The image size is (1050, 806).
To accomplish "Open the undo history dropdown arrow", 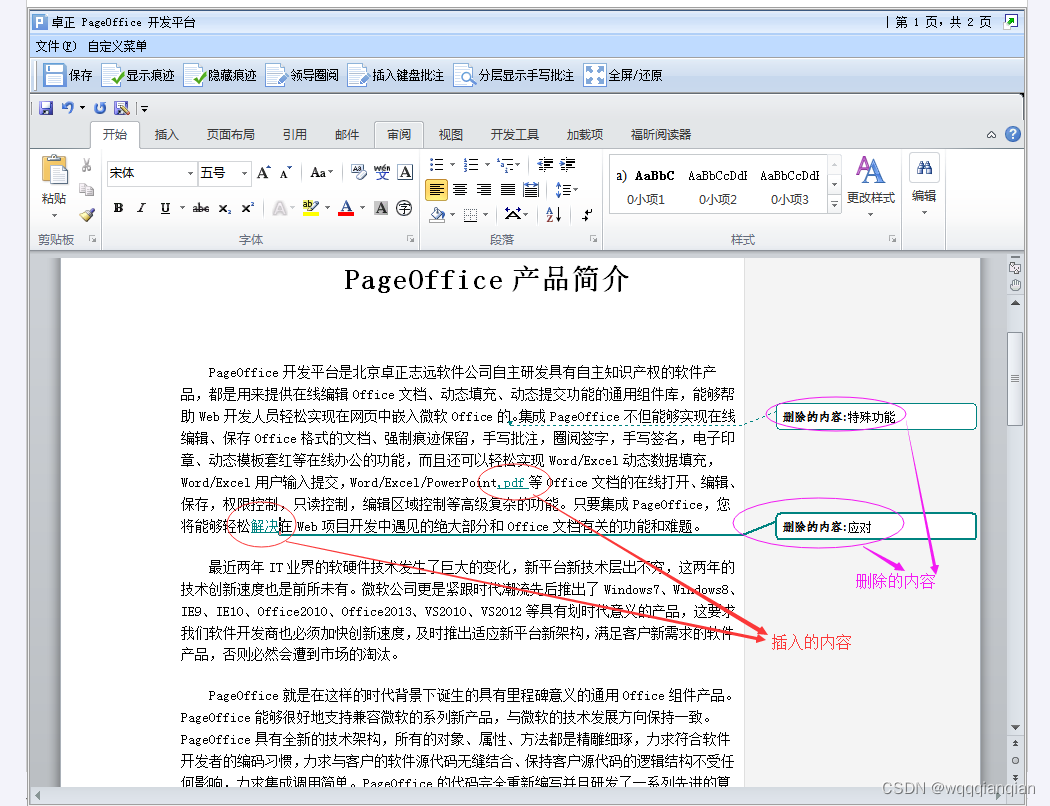I will (82, 108).
